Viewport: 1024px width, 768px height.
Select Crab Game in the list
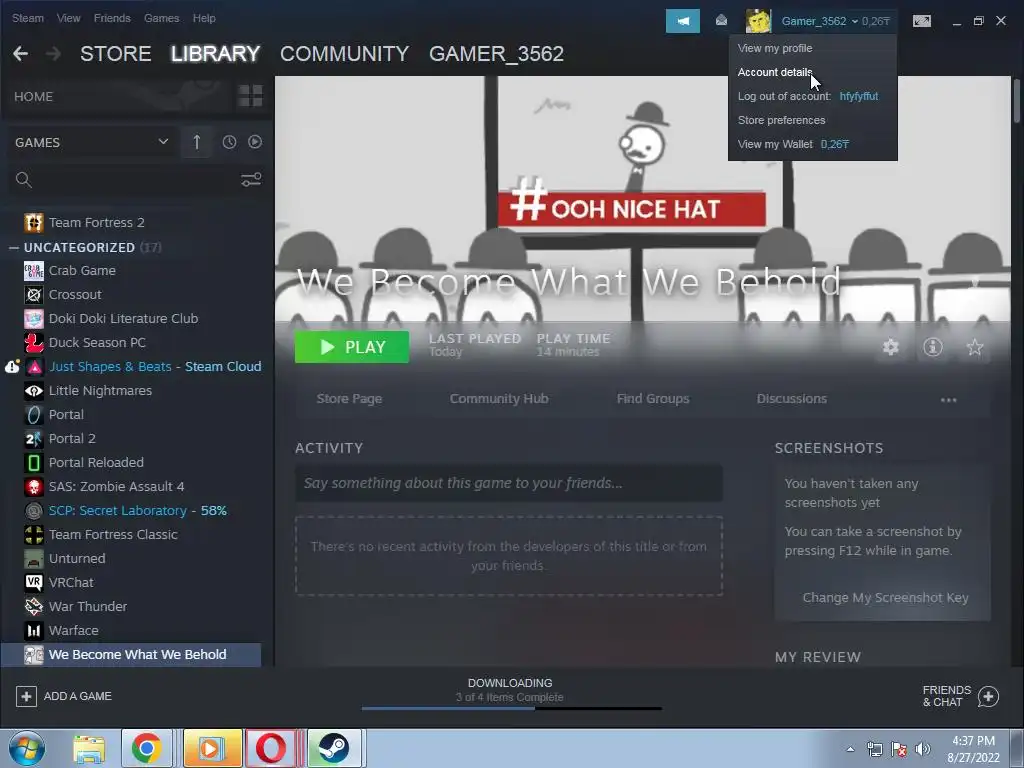pyautogui.click(x=82, y=270)
